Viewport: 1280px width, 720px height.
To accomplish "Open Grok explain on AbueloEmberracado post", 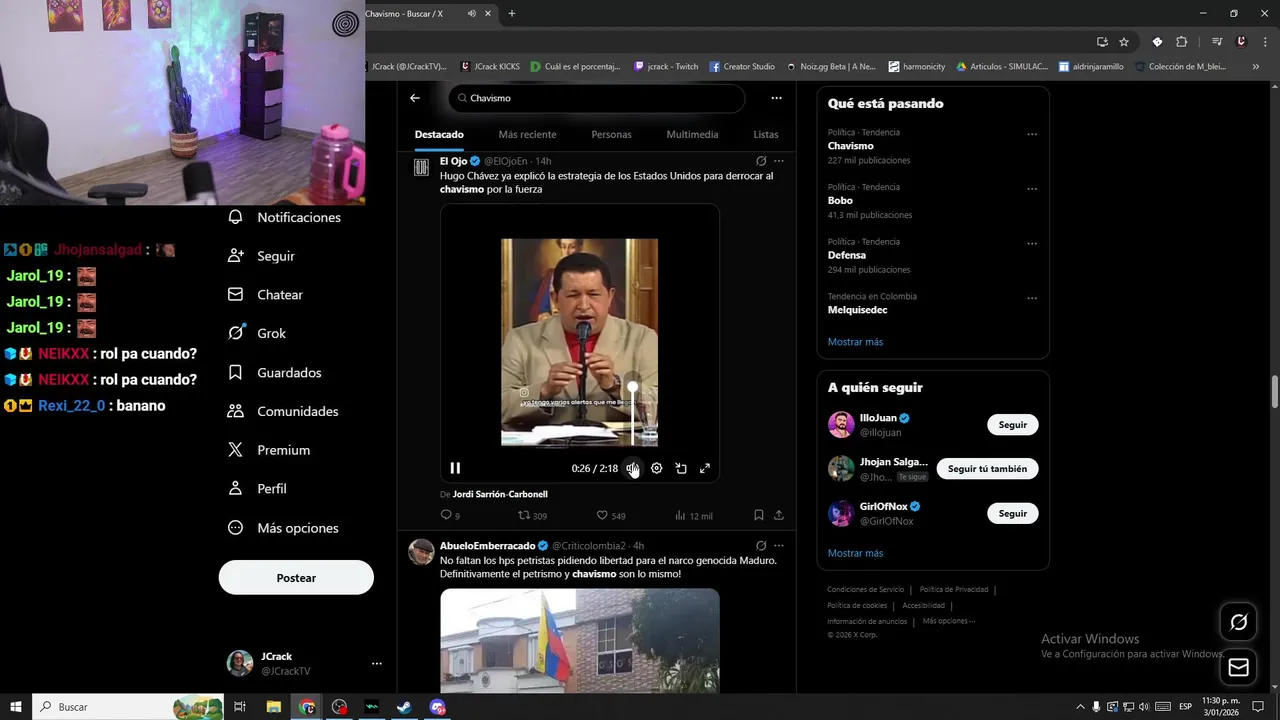I will [761, 546].
